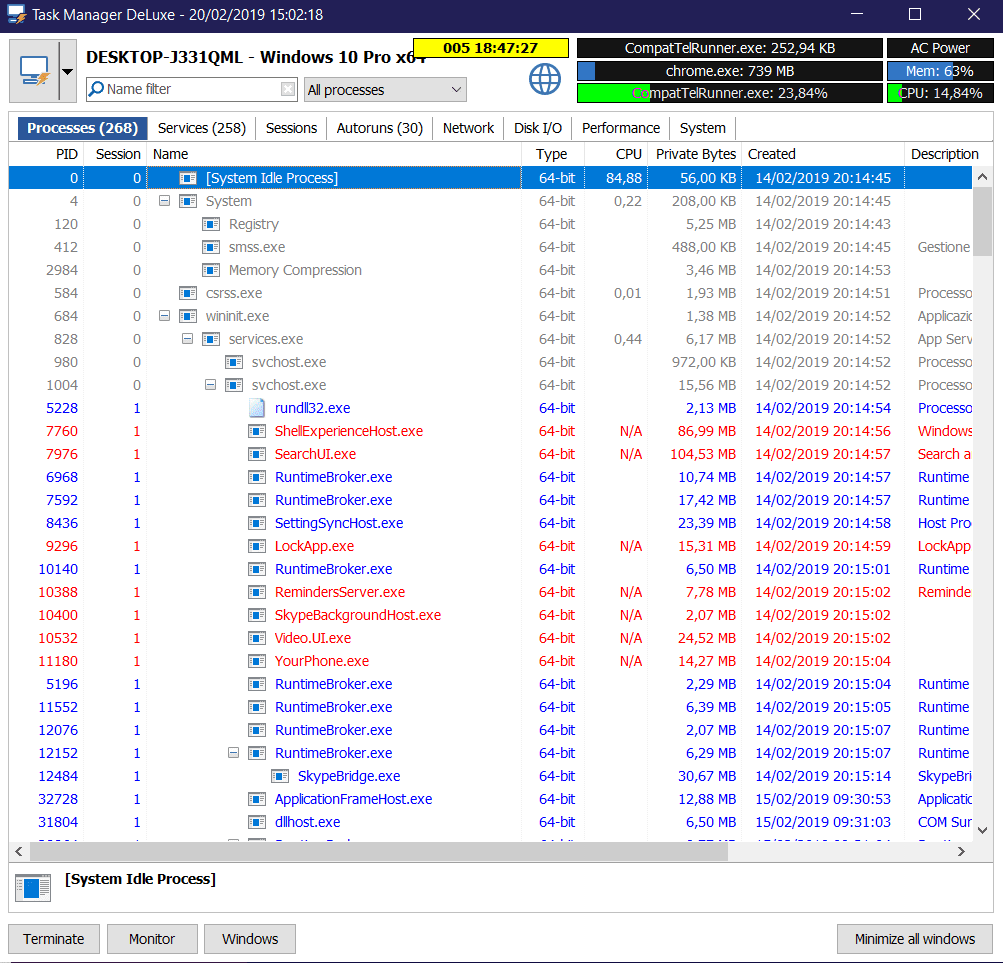Click Minimize all windows button
Image resolution: width=1003 pixels, height=963 pixels.
click(914, 939)
